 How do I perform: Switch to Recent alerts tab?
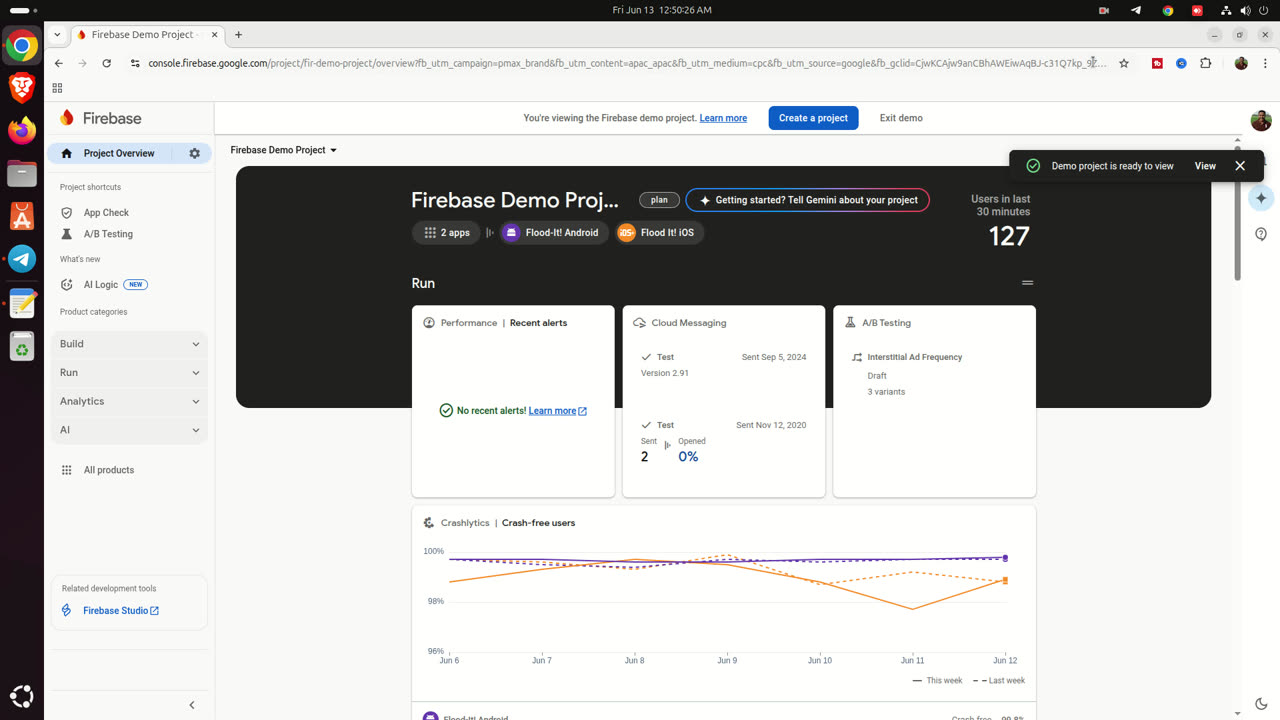(x=538, y=323)
